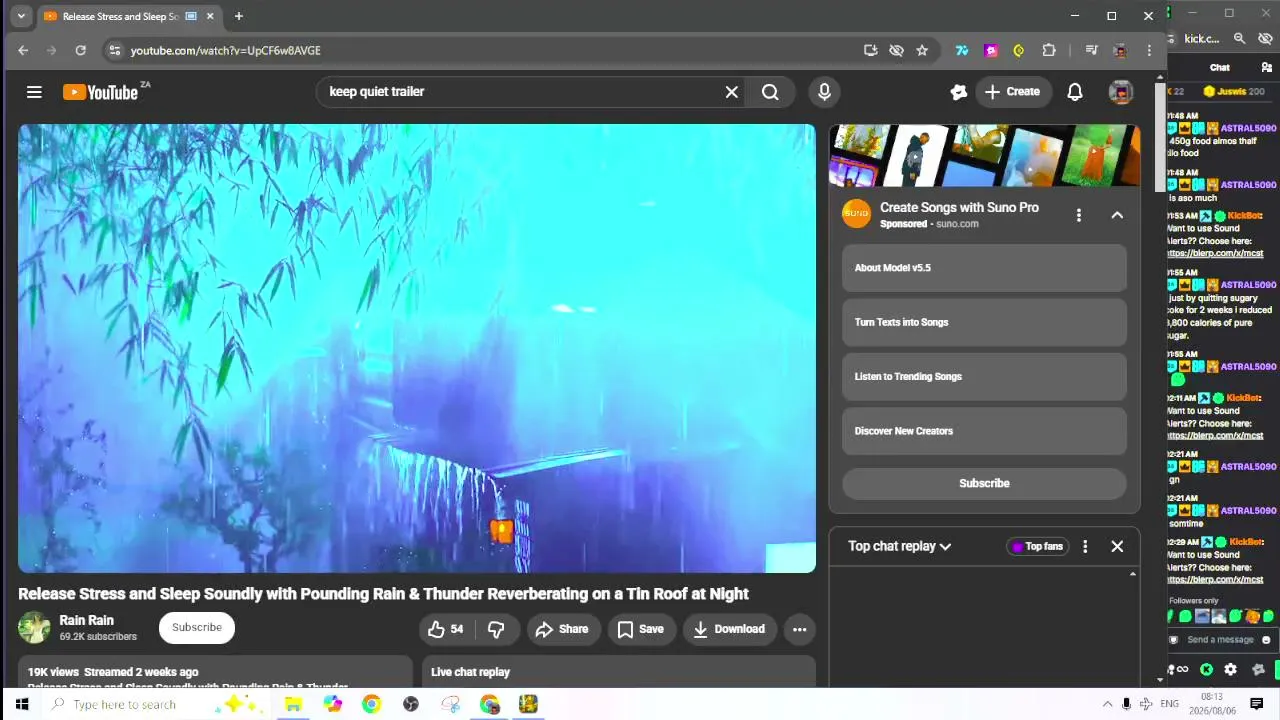Open Suno ad options three-dot menu

(x=1078, y=215)
